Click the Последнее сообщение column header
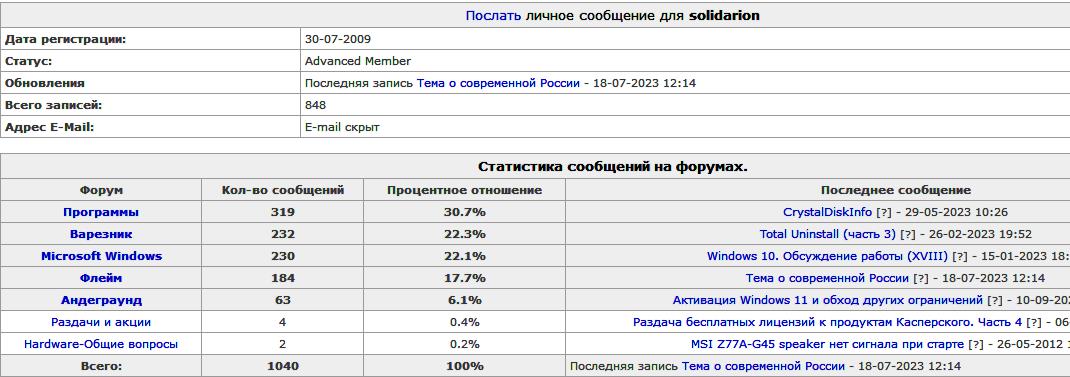Image resolution: width=1070 pixels, height=377 pixels. [x=895, y=190]
